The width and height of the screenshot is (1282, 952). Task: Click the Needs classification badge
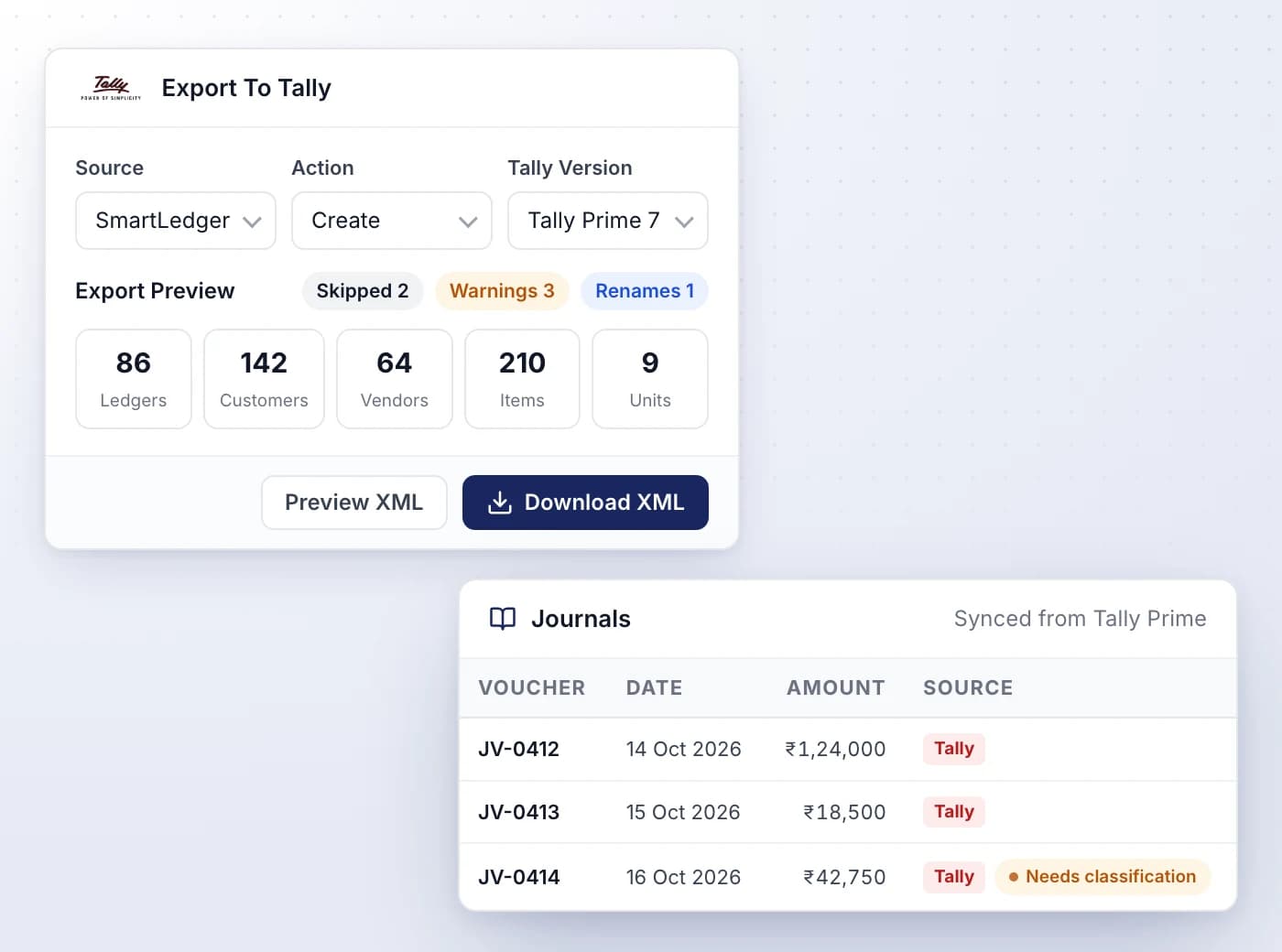point(1103,877)
